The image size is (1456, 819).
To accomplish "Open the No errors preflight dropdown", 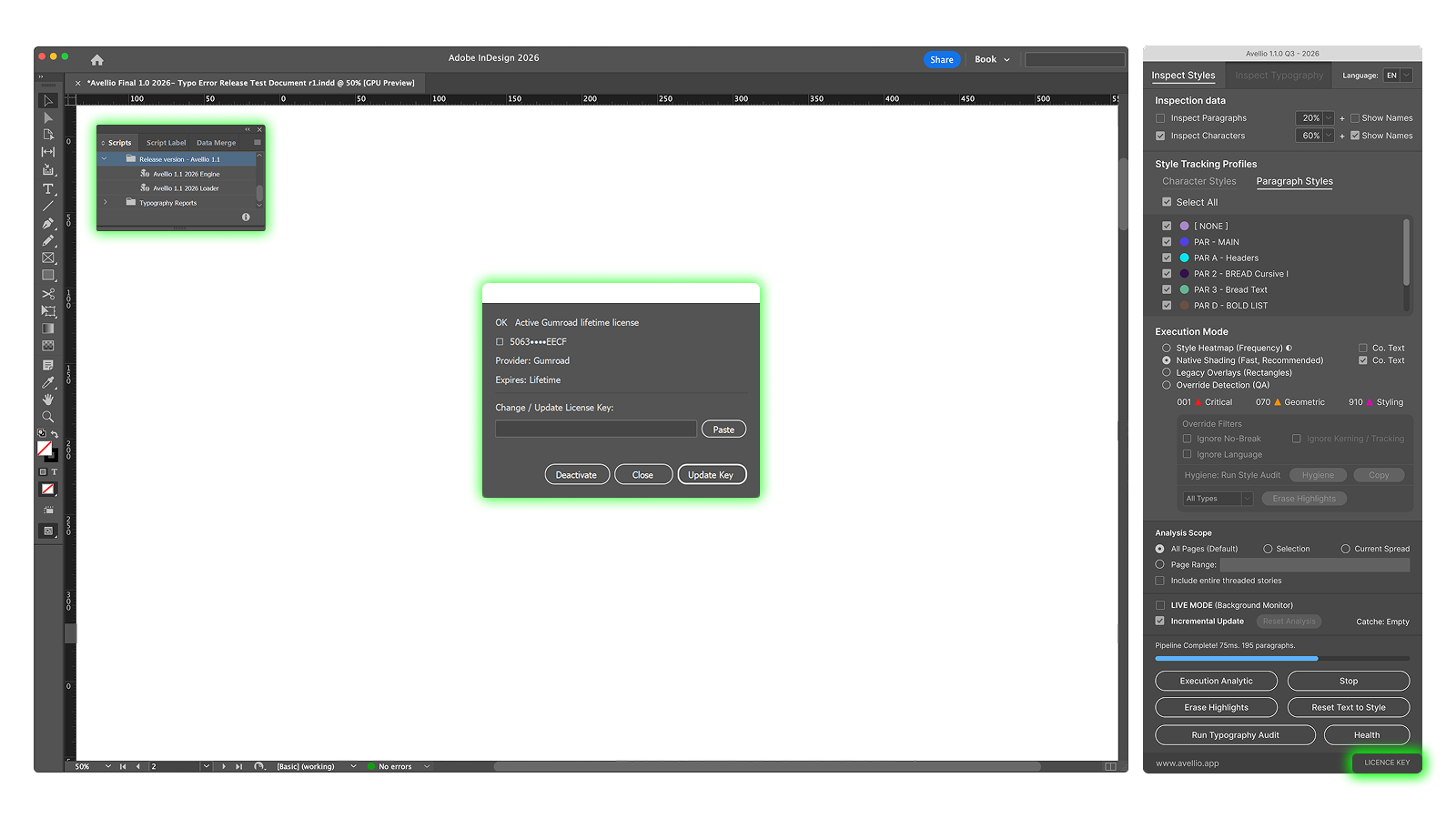I will point(427,766).
